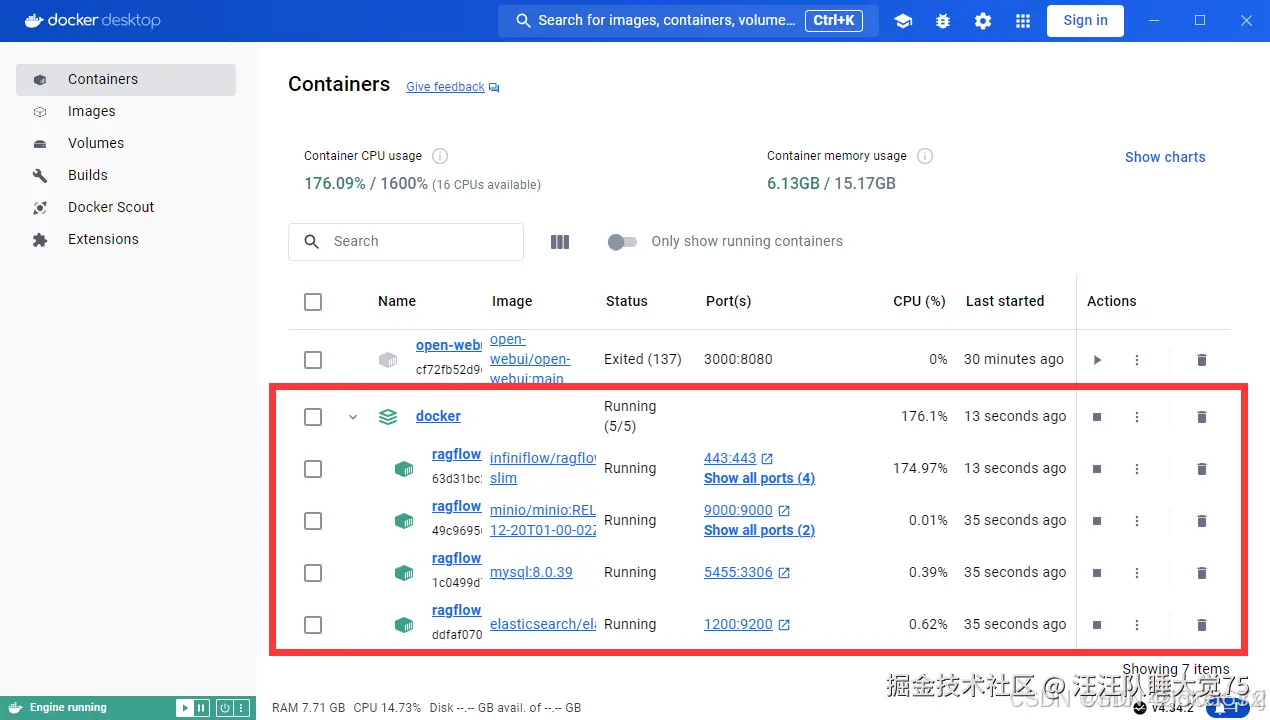Screen dimensions: 1270x720
Task: Open port link 1200:9200
Action: point(747,625)
